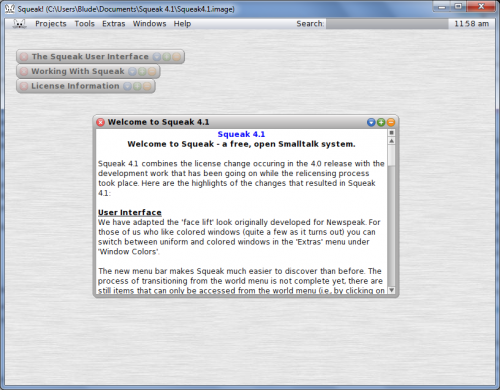
Task: Close the Welcome to Squeak 4.1 window
Action: (100, 122)
